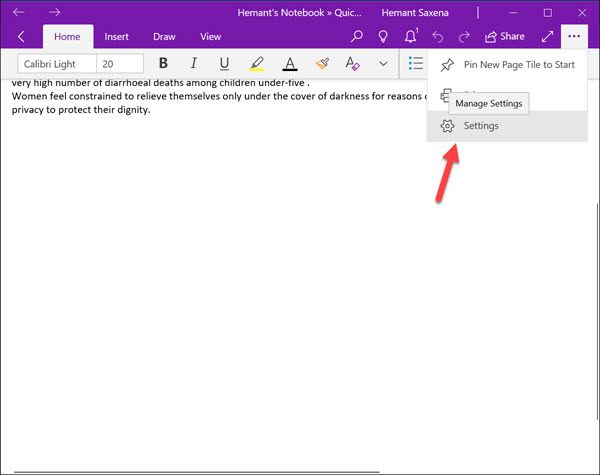Select Pin New Page Tile to Start

507,65
